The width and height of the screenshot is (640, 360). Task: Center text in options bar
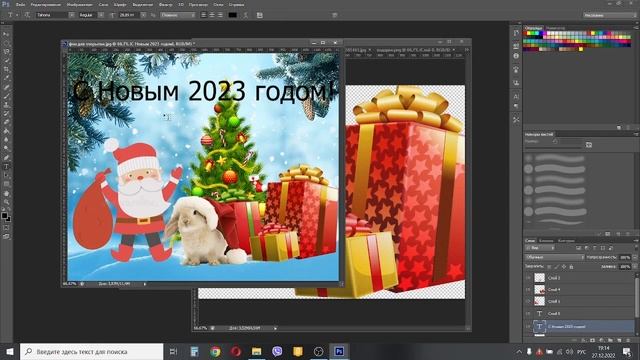[212, 15]
